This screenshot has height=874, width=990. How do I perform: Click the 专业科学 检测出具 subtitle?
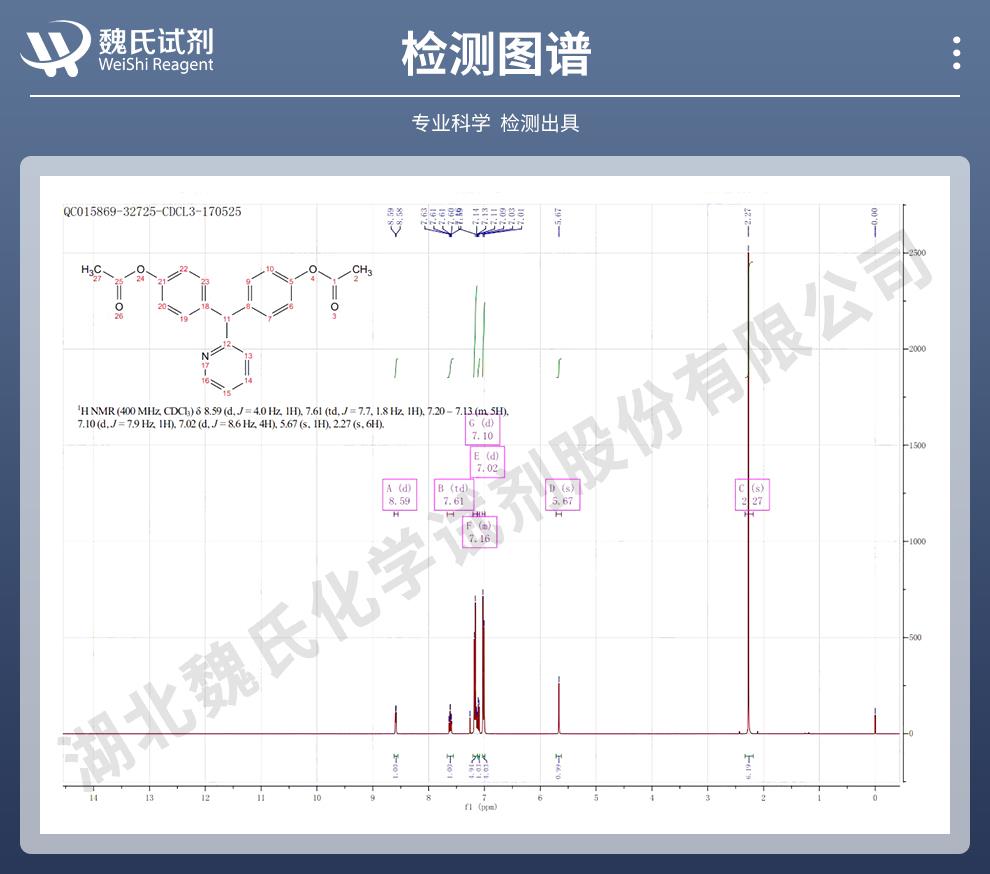[495, 123]
